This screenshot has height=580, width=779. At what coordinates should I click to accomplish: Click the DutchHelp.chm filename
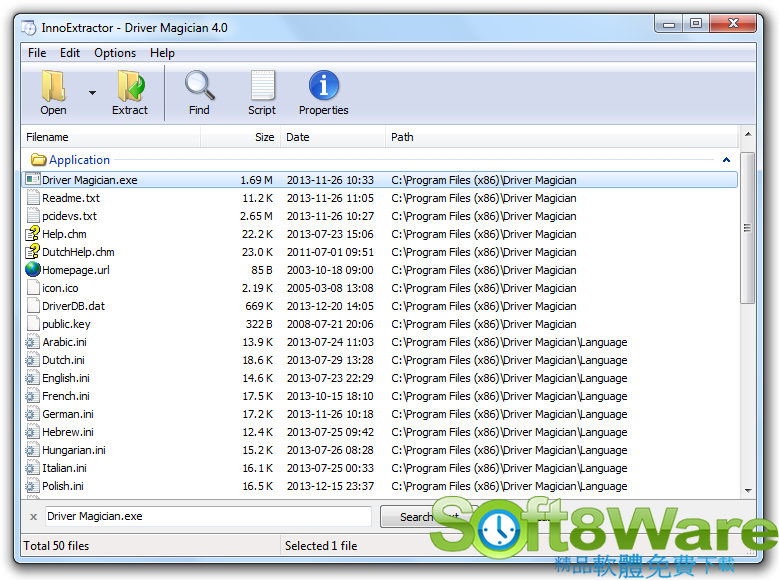coord(78,252)
